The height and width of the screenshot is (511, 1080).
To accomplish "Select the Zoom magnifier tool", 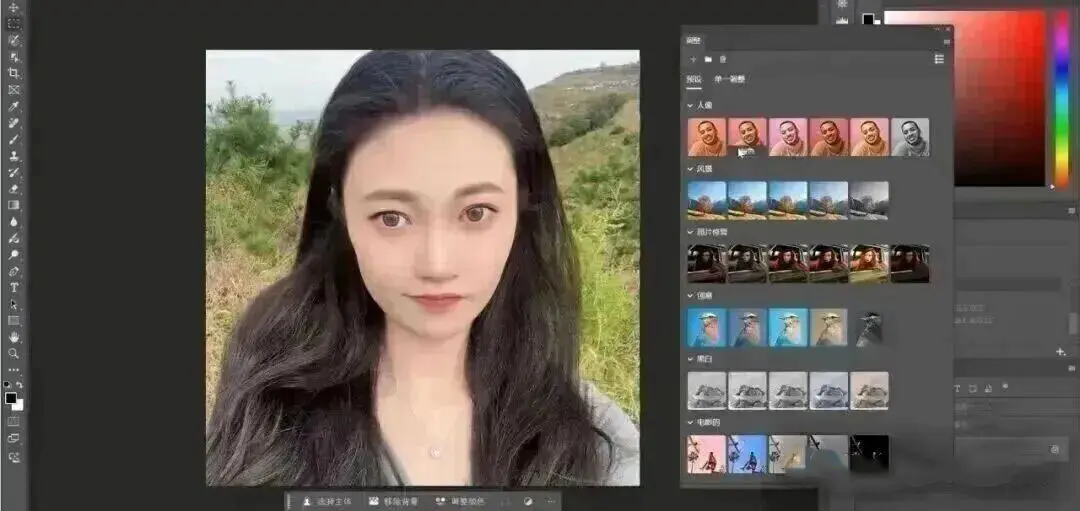I will [14, 353].
